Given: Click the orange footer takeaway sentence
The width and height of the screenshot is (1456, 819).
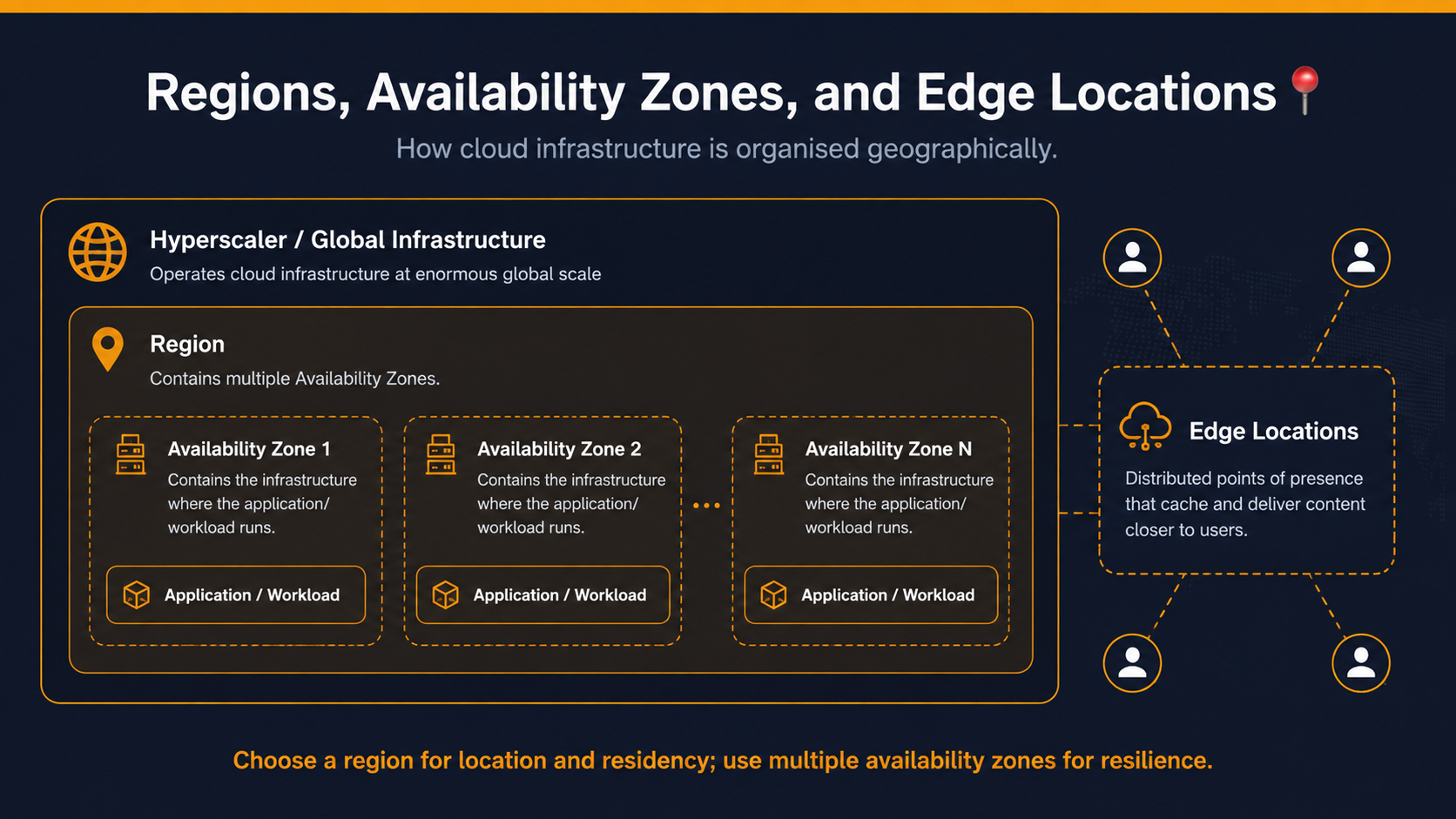Looking at the screenshot, I should (723, 761).
